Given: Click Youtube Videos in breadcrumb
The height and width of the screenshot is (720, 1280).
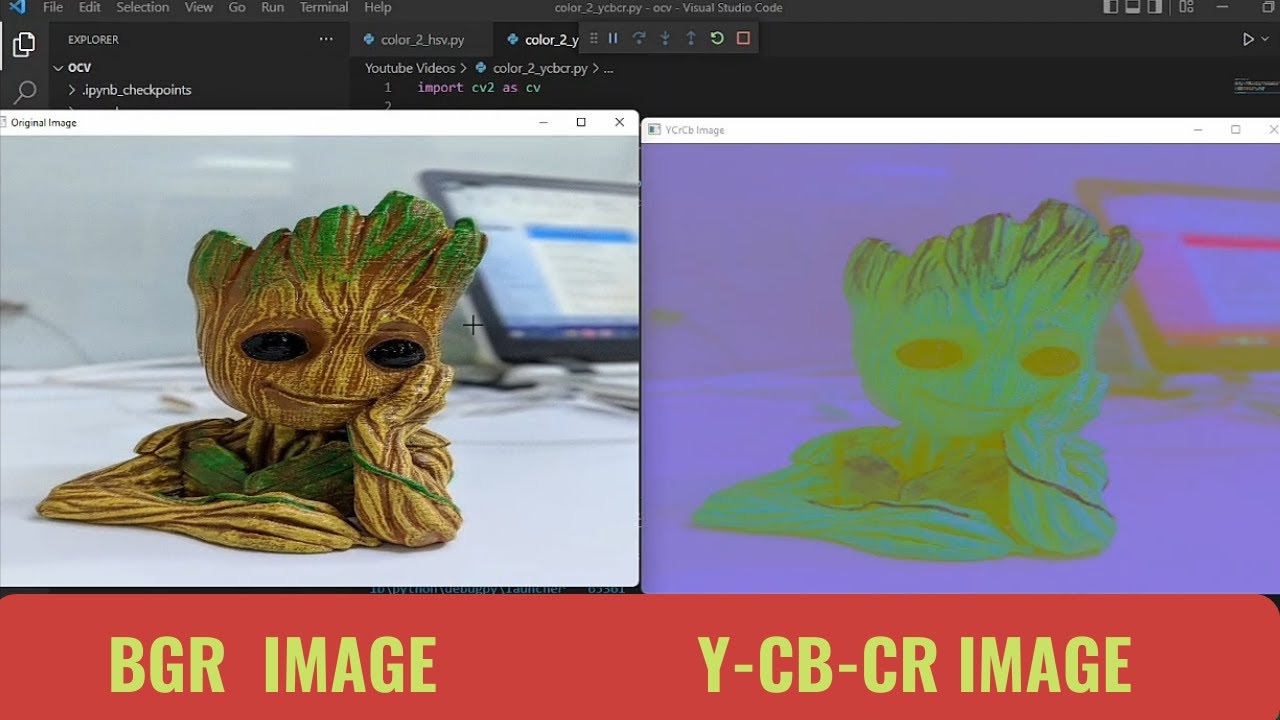Looking at the screenshot, I should 410,68.
